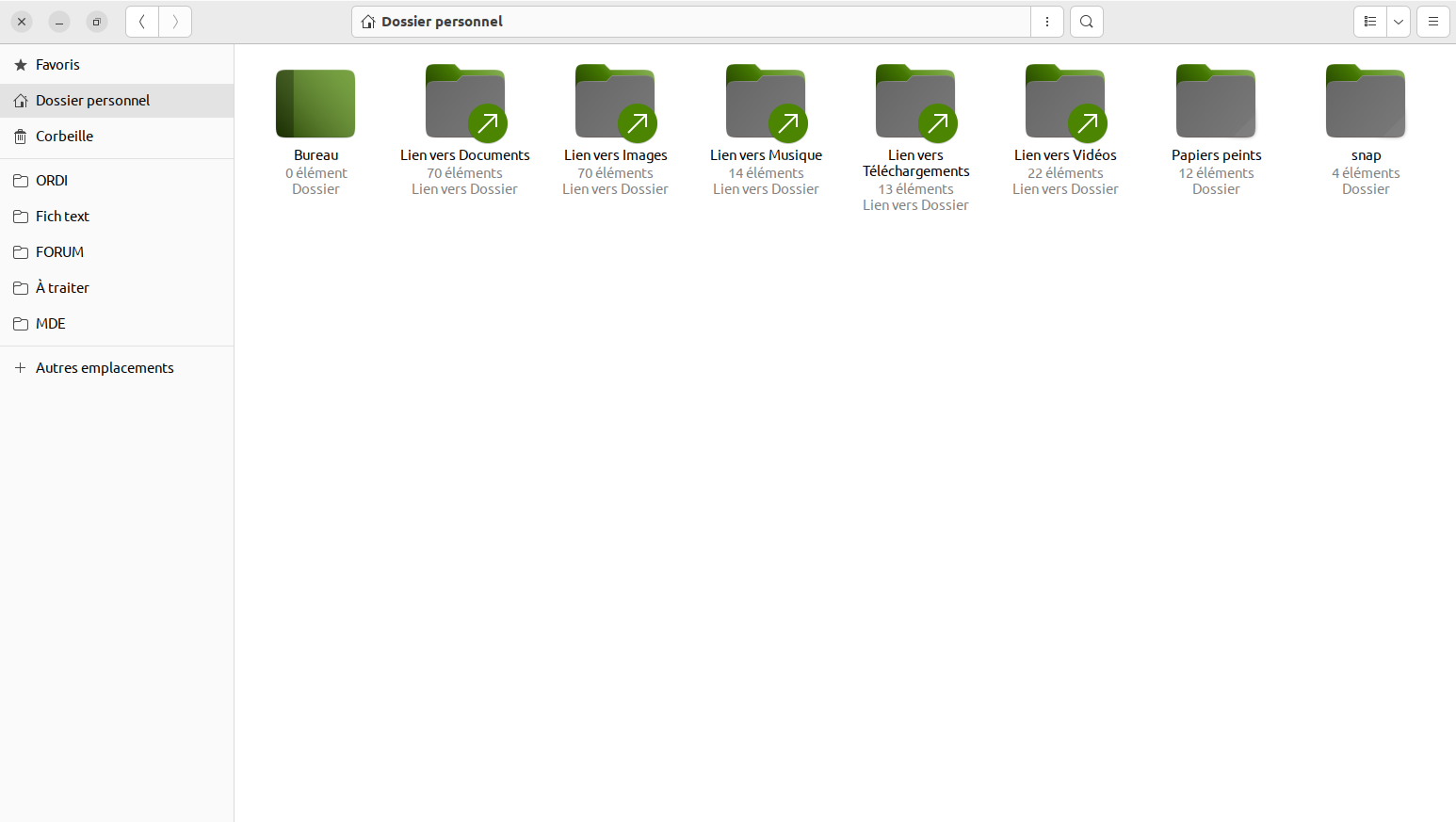Open the Lien vers Vidéos folder icon
This screenshot has height=822, width=1456.
(x=1065, y=103)
